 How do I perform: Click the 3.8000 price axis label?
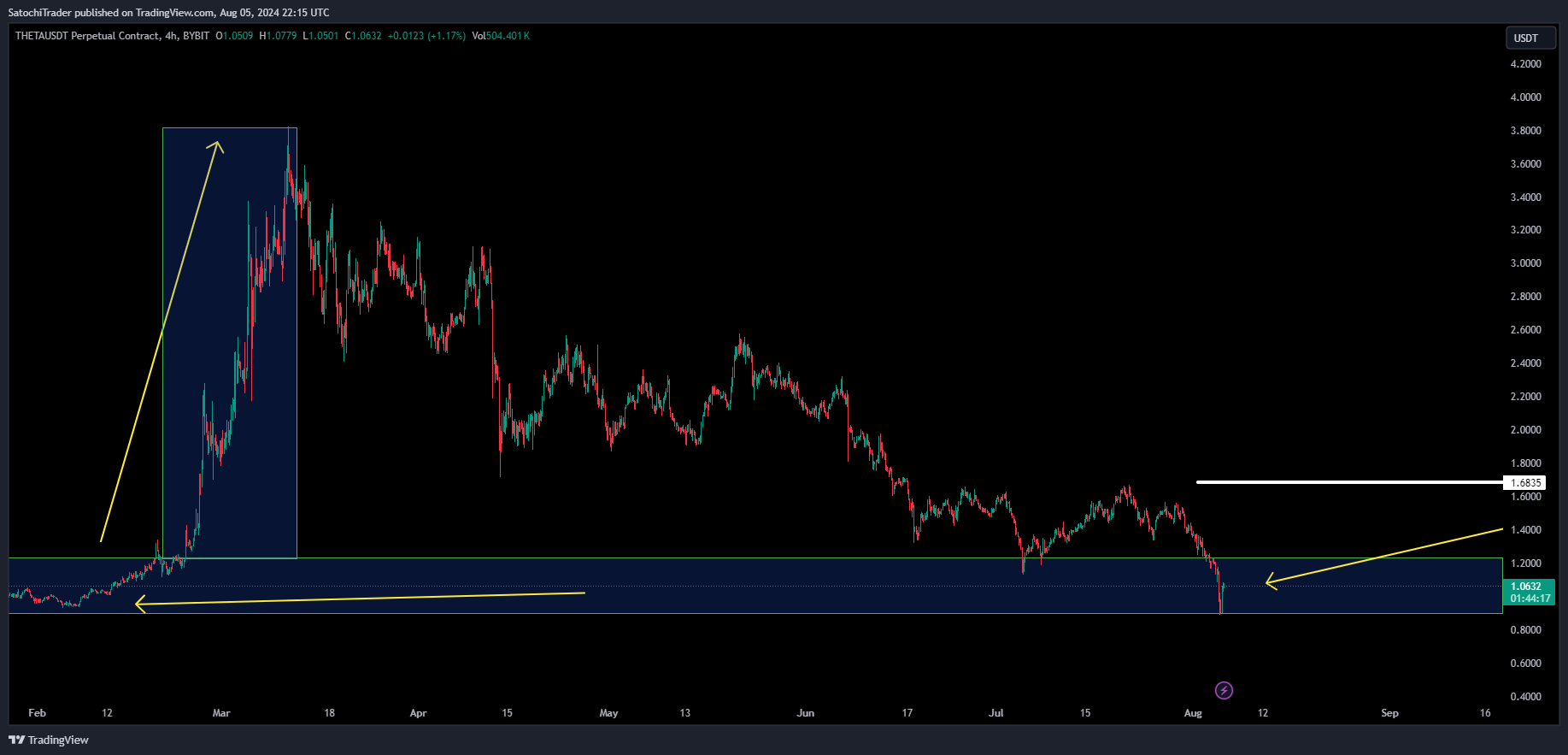point(1526,131)
